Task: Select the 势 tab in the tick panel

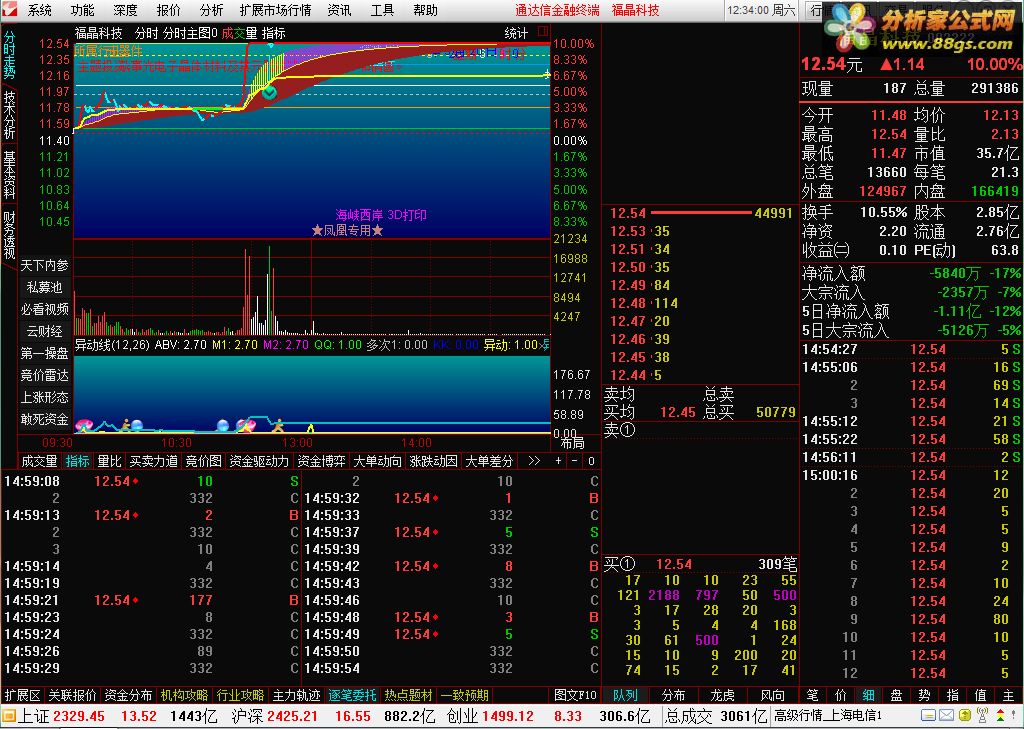Action: pyautogui.click(x=924, y=695)
